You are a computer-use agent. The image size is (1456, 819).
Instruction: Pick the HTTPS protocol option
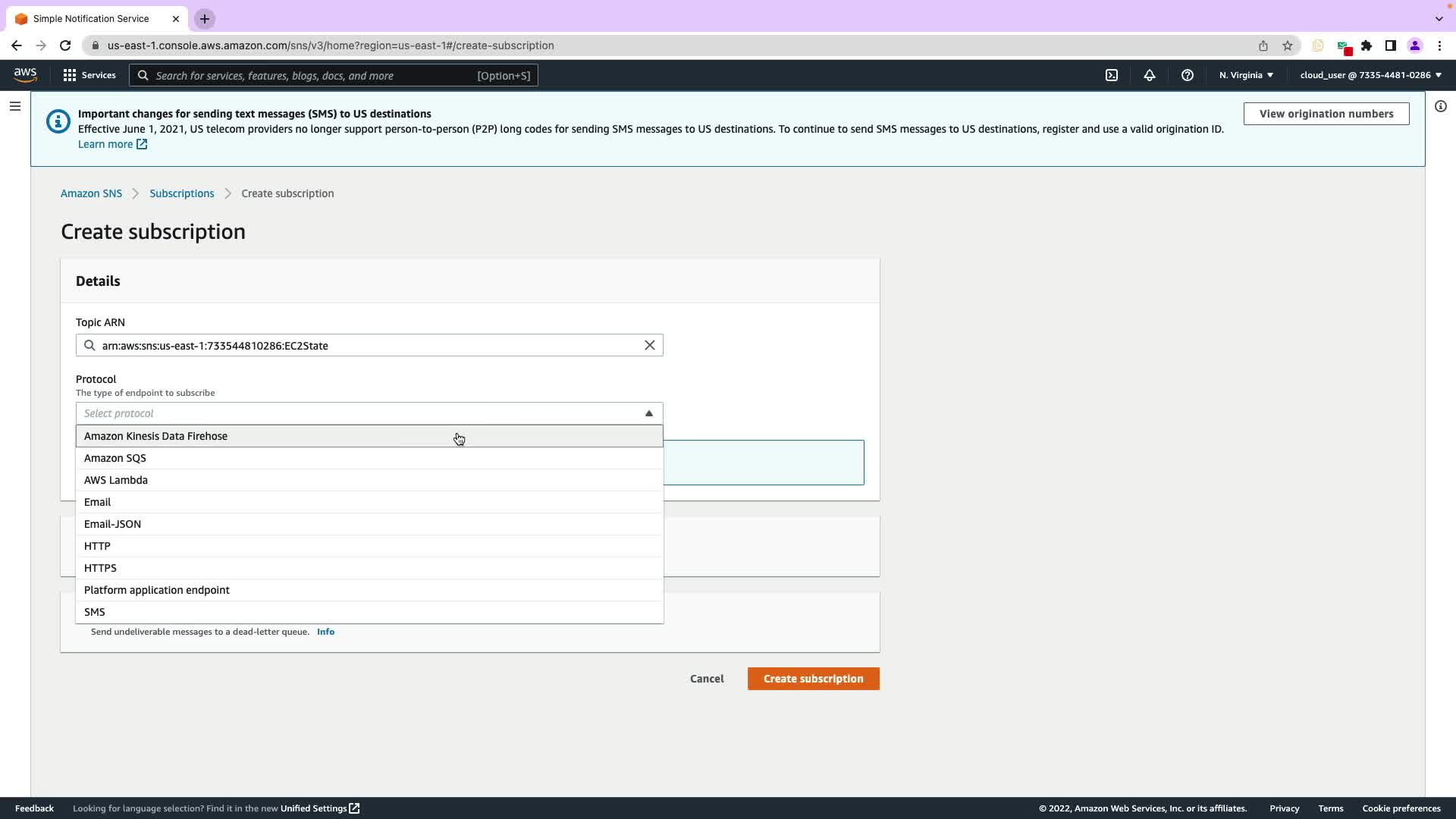[x=100, y=568]
